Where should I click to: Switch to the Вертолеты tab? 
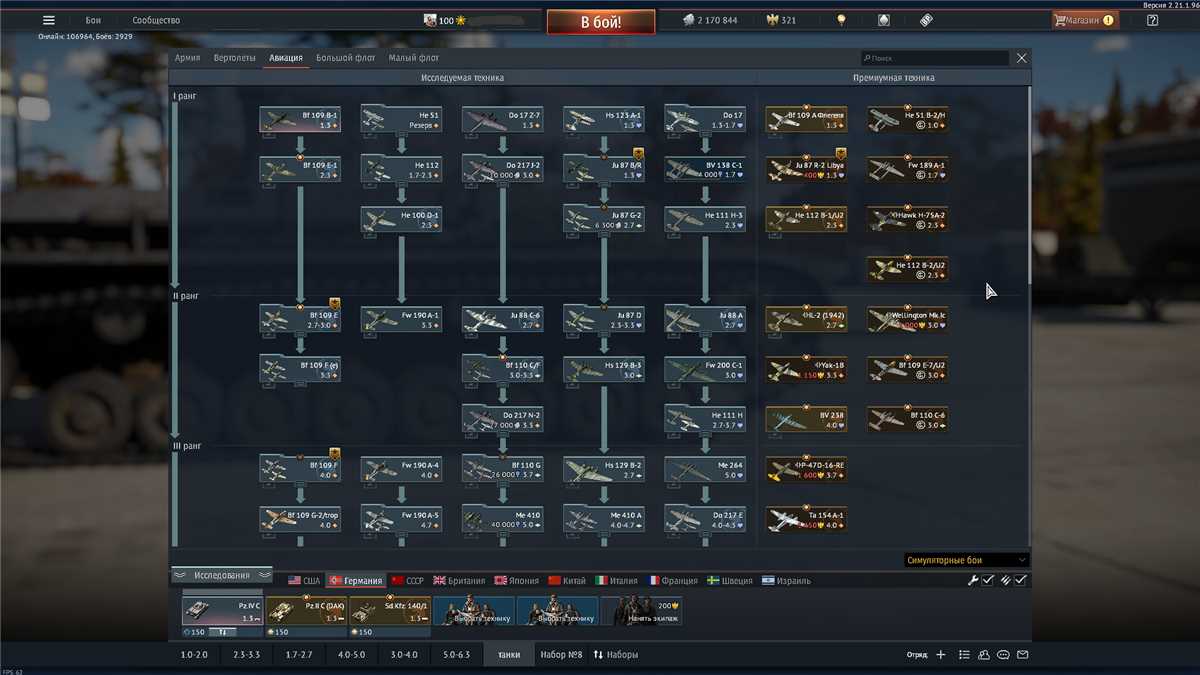click(x=234, y=58)
